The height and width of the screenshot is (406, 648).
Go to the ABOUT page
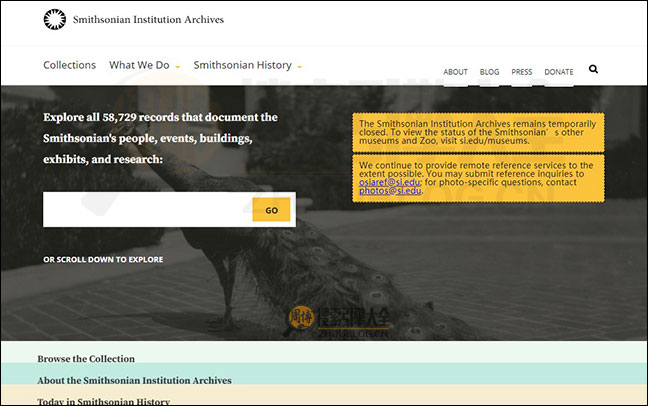click(455, 72)
